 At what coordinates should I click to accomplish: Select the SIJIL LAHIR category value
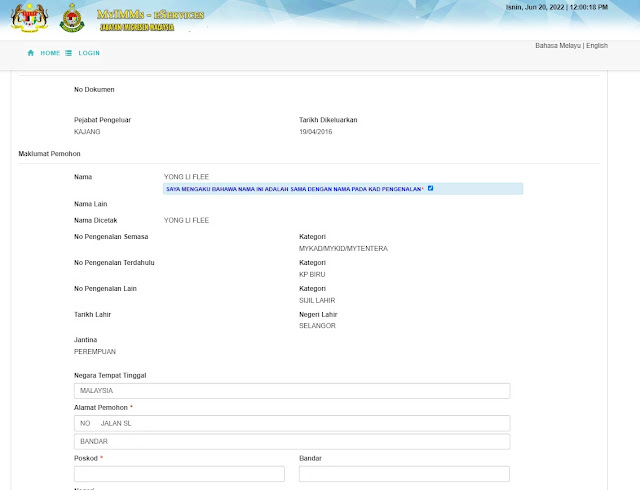317,301
